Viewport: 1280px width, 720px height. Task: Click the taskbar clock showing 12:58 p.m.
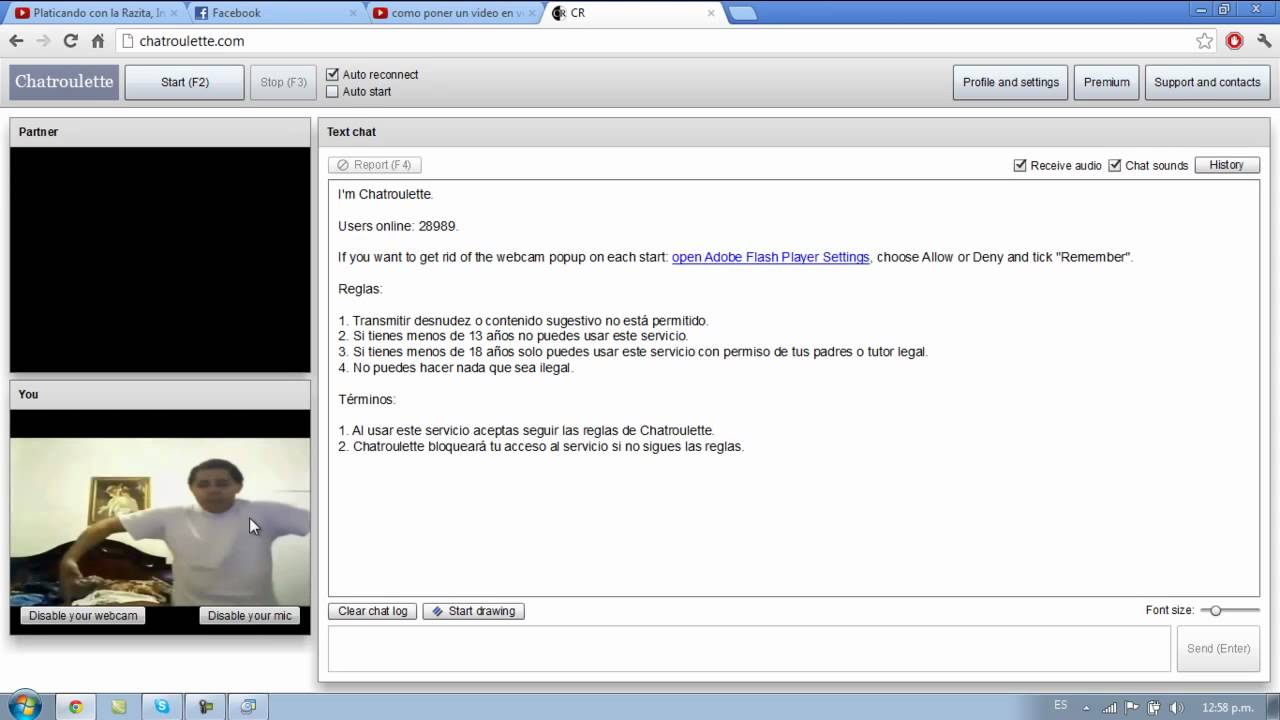click(x=1228, y=707)
